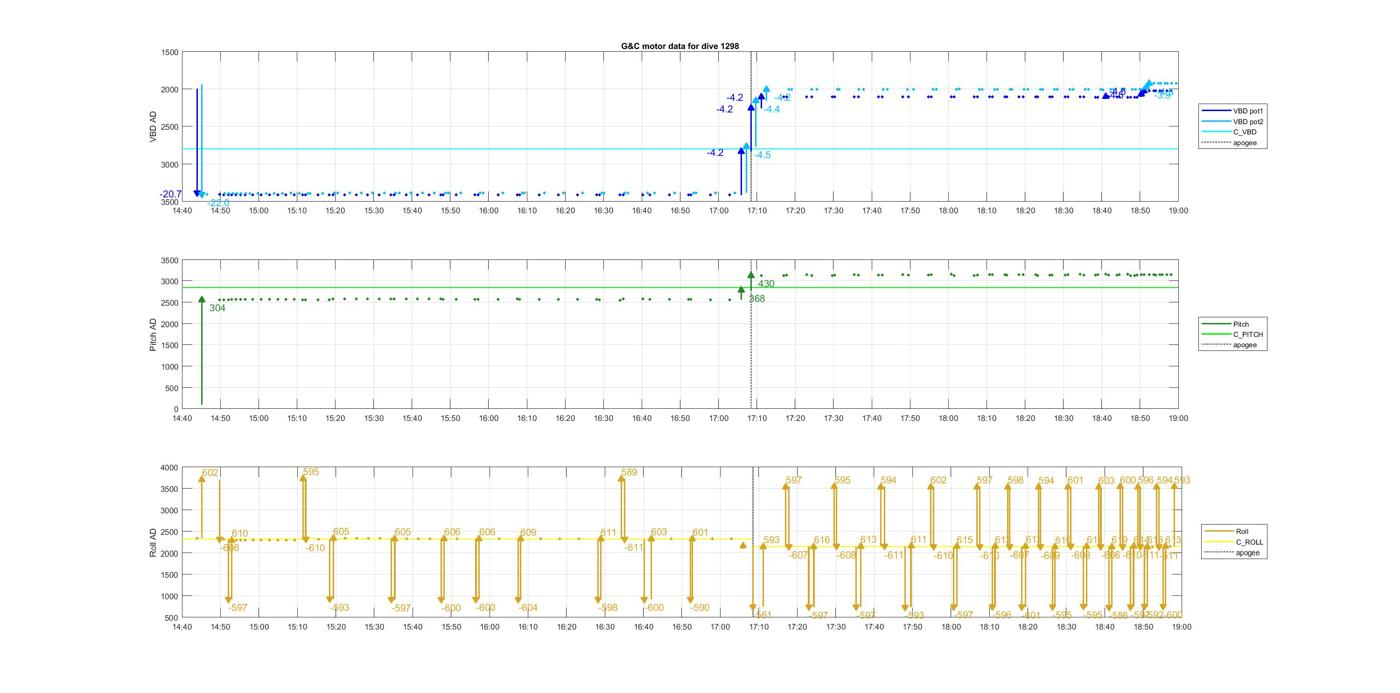
Task: Click the "19:00" time tick under VBD plot
Action: [x=1178, y=211]
